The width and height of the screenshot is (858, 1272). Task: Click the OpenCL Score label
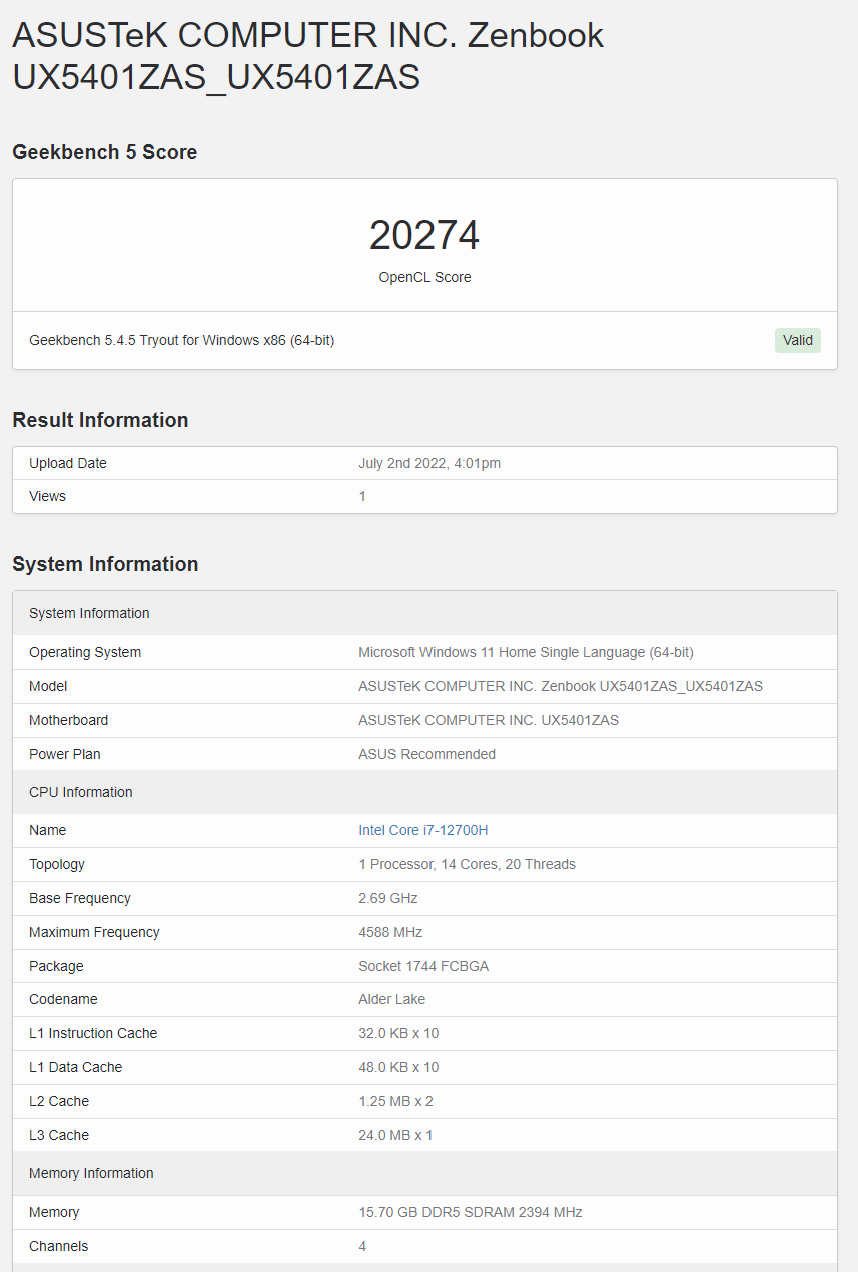[425, 277]
